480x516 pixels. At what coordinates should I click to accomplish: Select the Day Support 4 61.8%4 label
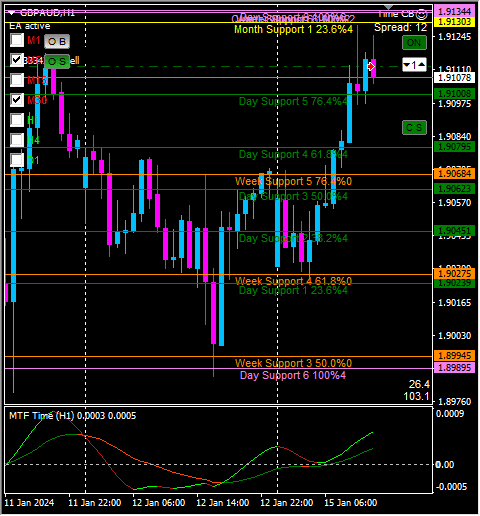[x=293, y=154]
